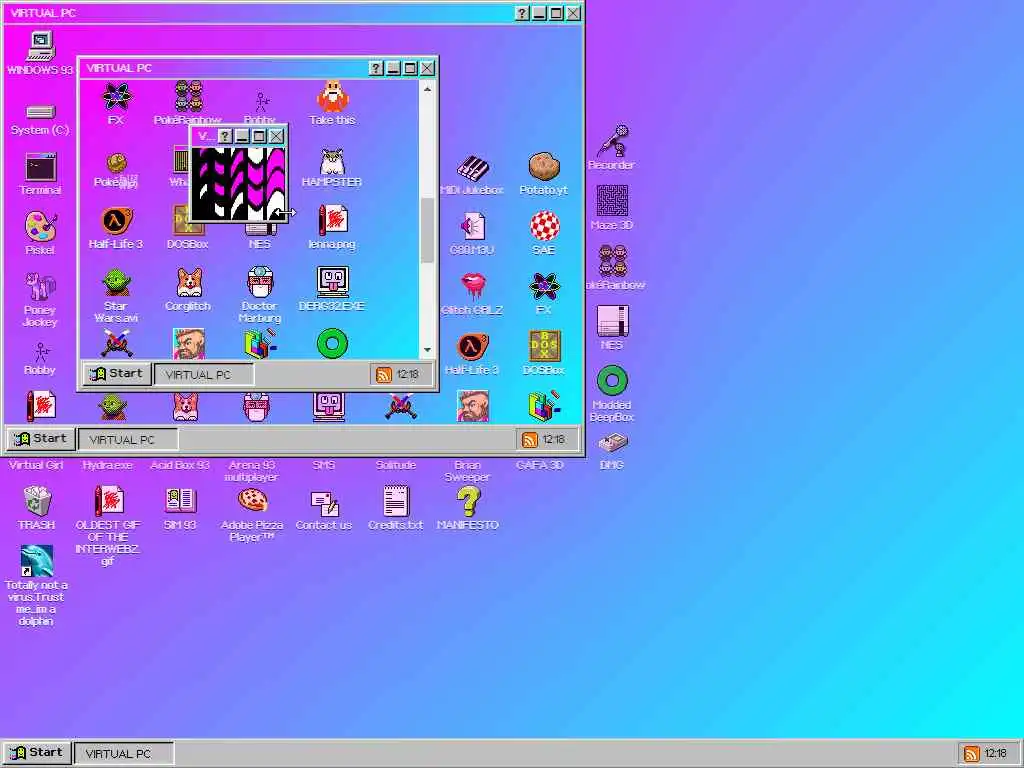Click the help button of outermost Virtual PC window

(x=522, y=13)
